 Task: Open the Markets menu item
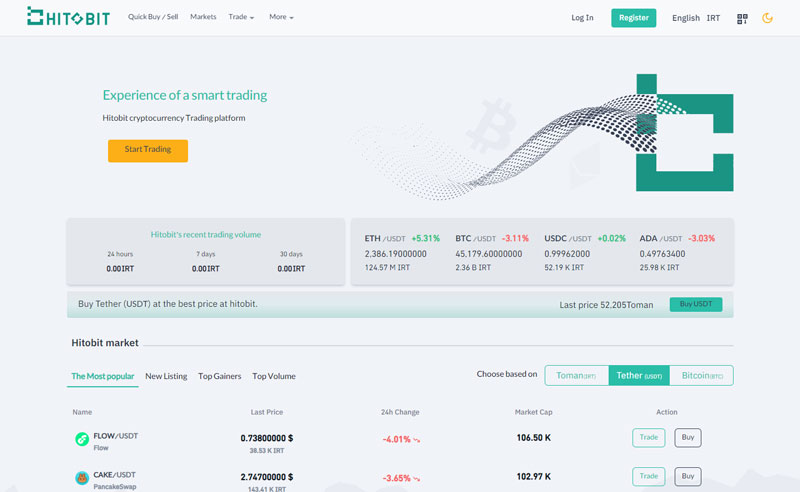[203, 17]
